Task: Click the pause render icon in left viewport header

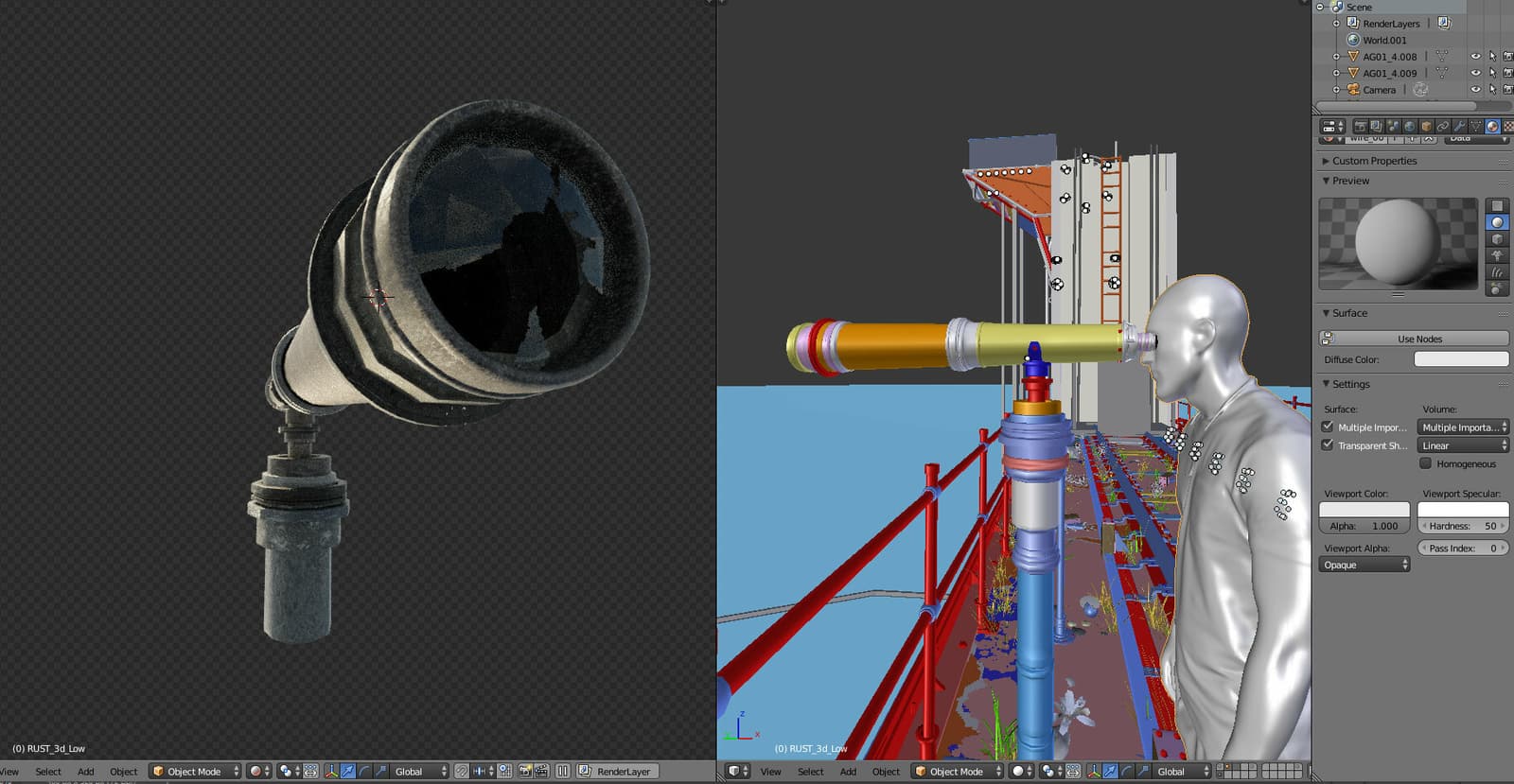Action: [562, 771]
